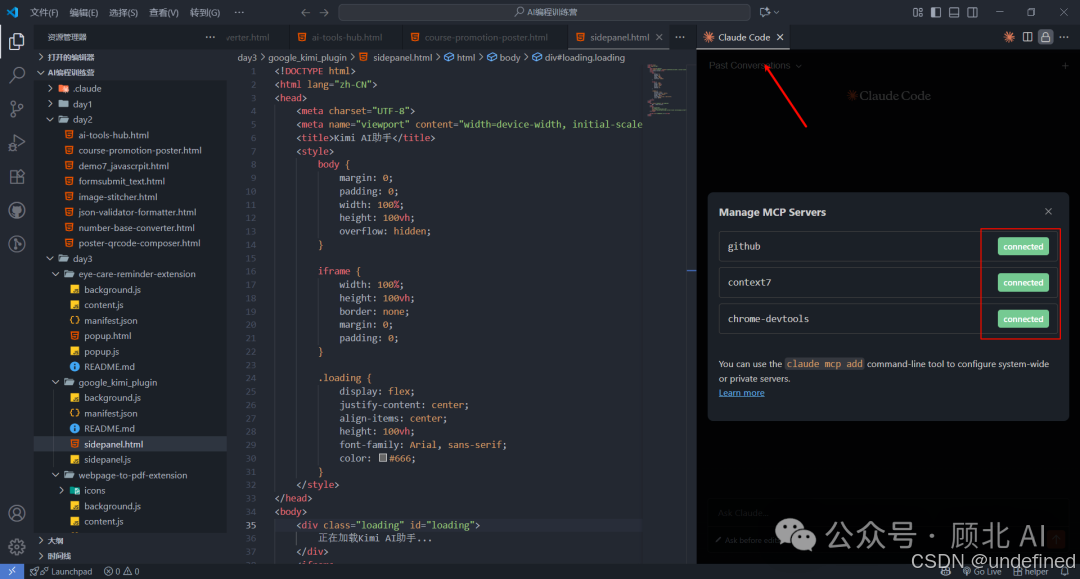Toggle the primary sidebar visibility
The width and height of the screenshot is (1080, 579).
click(935, 12)
